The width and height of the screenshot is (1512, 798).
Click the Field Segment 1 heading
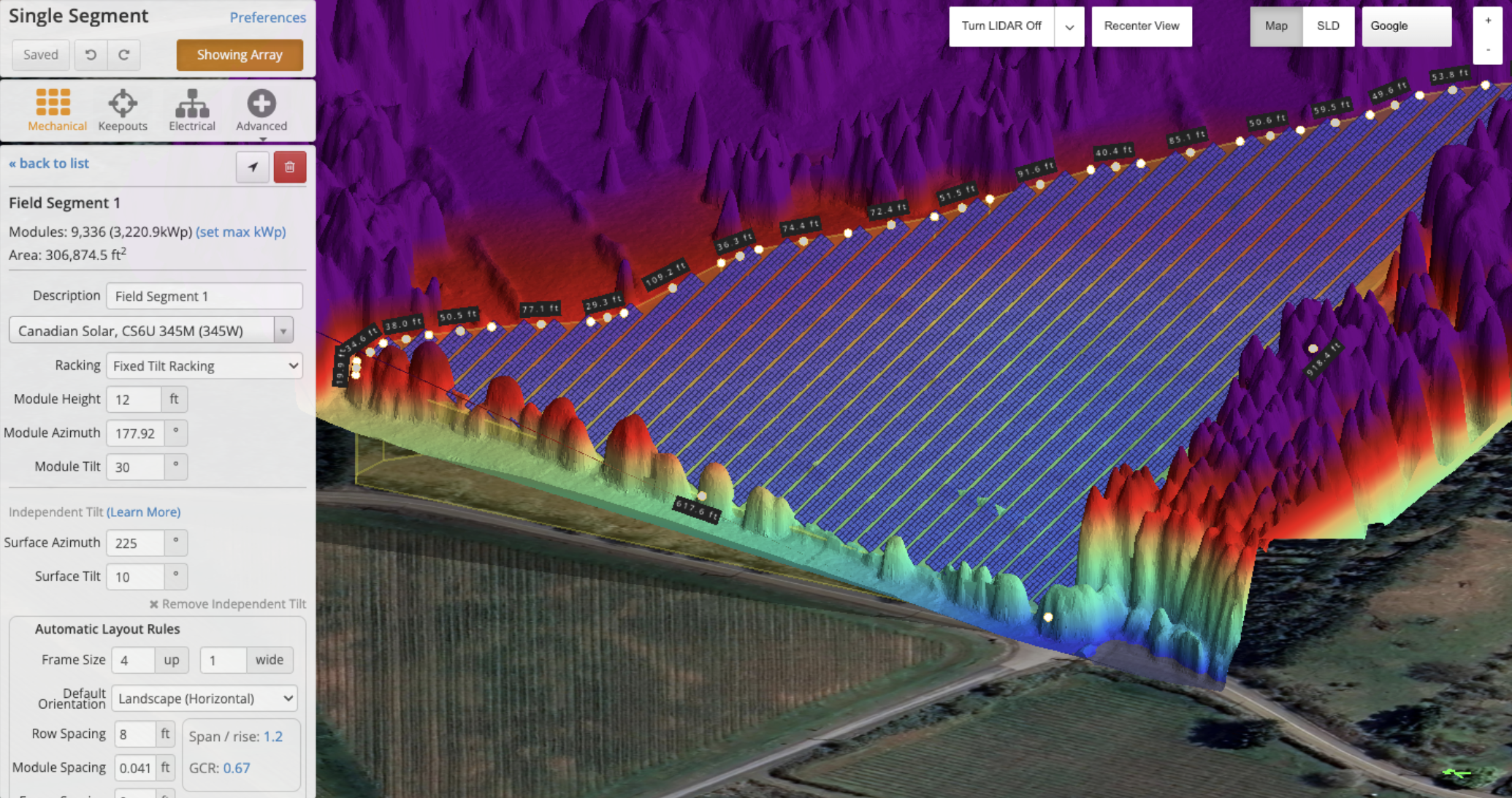pos(64,202)
